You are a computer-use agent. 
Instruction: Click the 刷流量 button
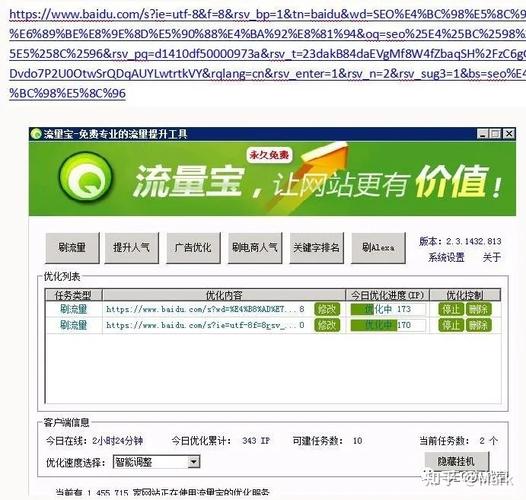point(72,248)
